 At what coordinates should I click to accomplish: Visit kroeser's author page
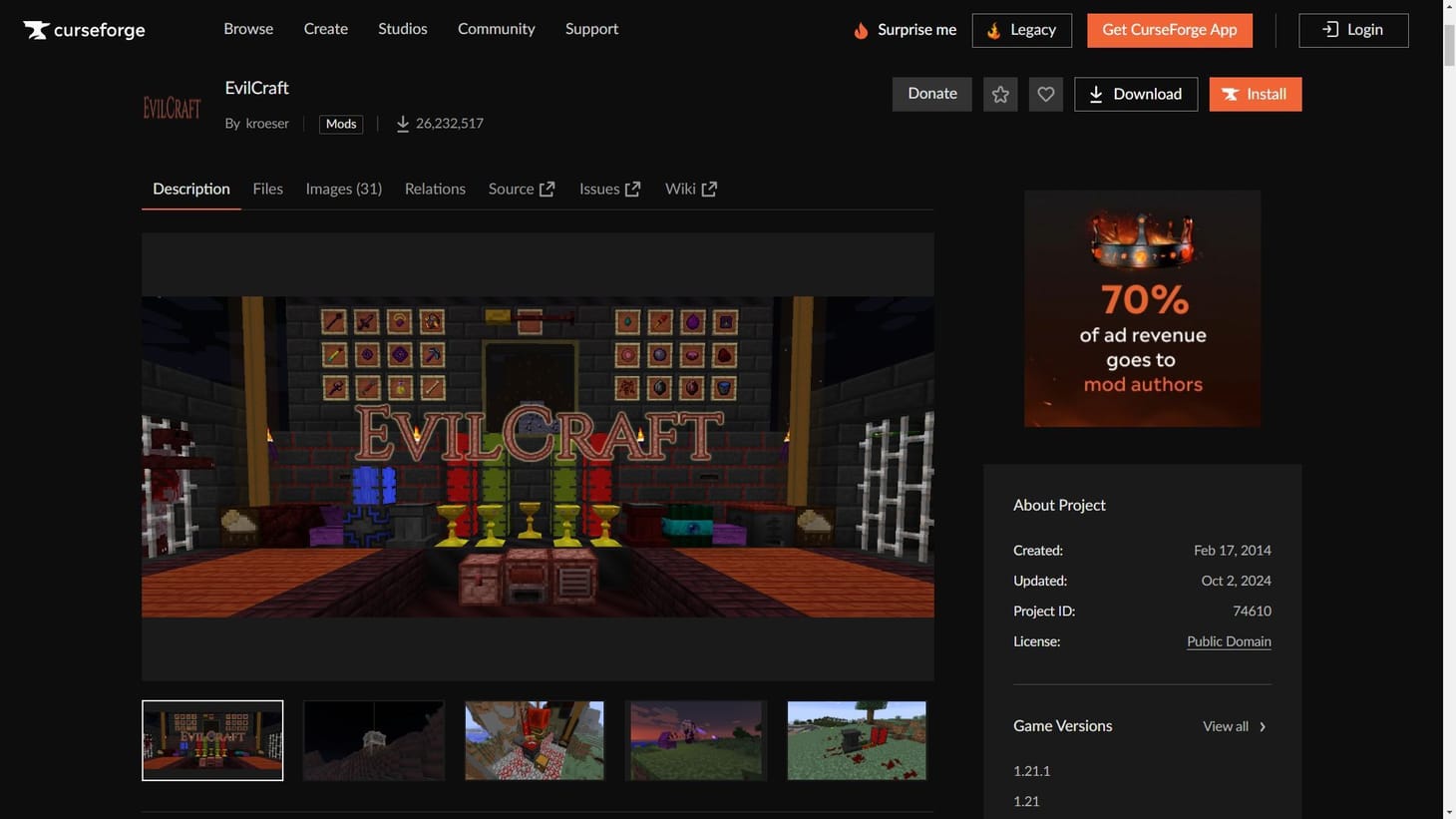[266, 123]
